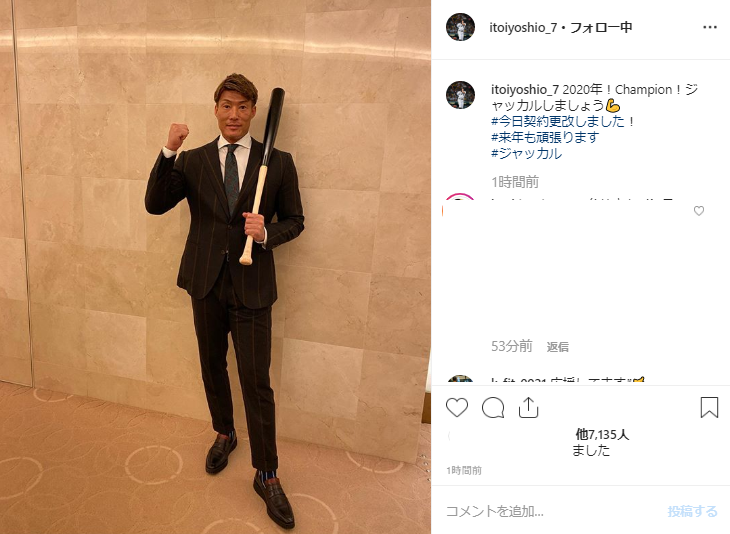The height and width of the screenshot is (534, 730).
Task: Open header profile avatar of itoiyoshio_7
Action: coord(460,27)
